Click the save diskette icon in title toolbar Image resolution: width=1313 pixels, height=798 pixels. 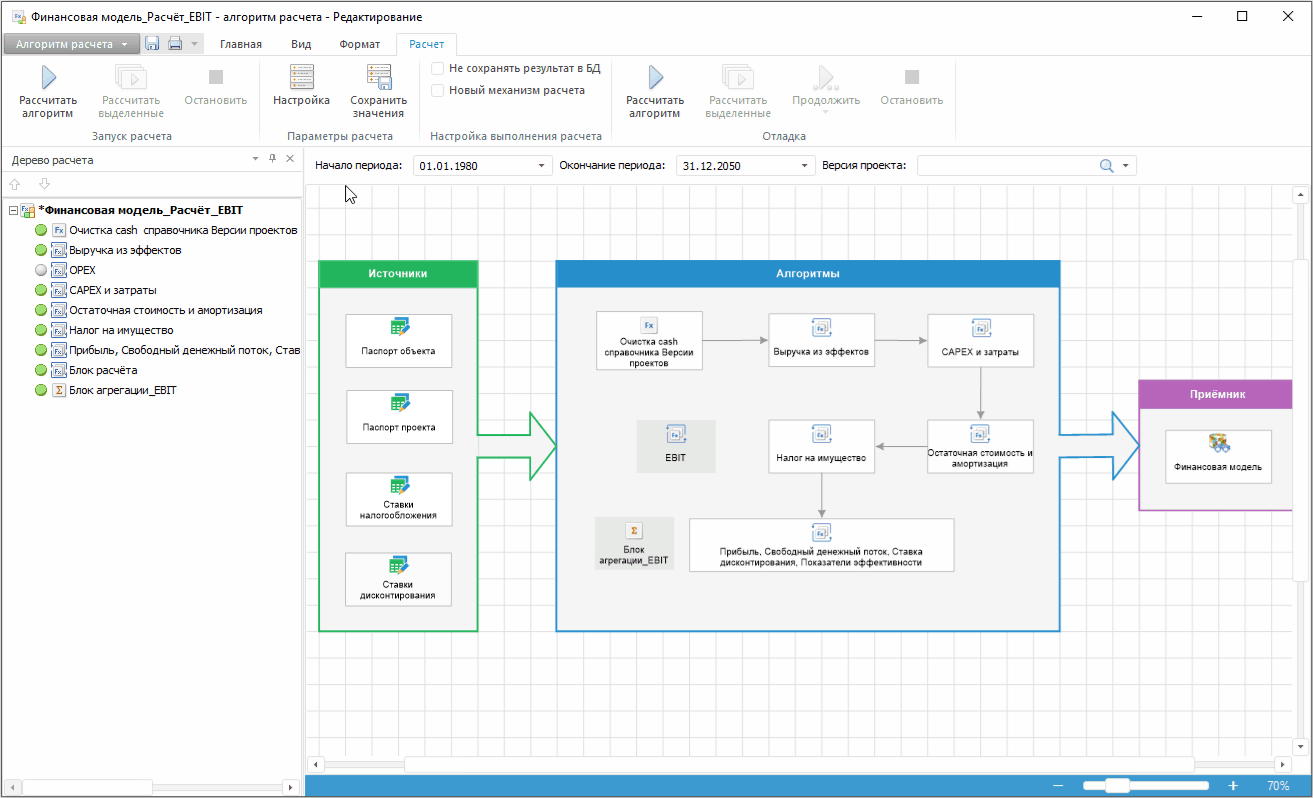pyautogui.click(x=153, y=44)
